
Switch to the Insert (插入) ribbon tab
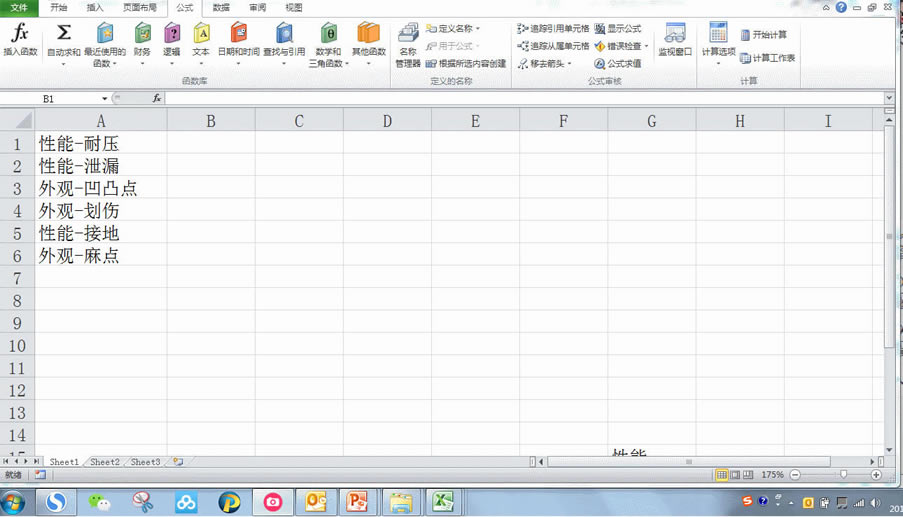coord(94,7)
